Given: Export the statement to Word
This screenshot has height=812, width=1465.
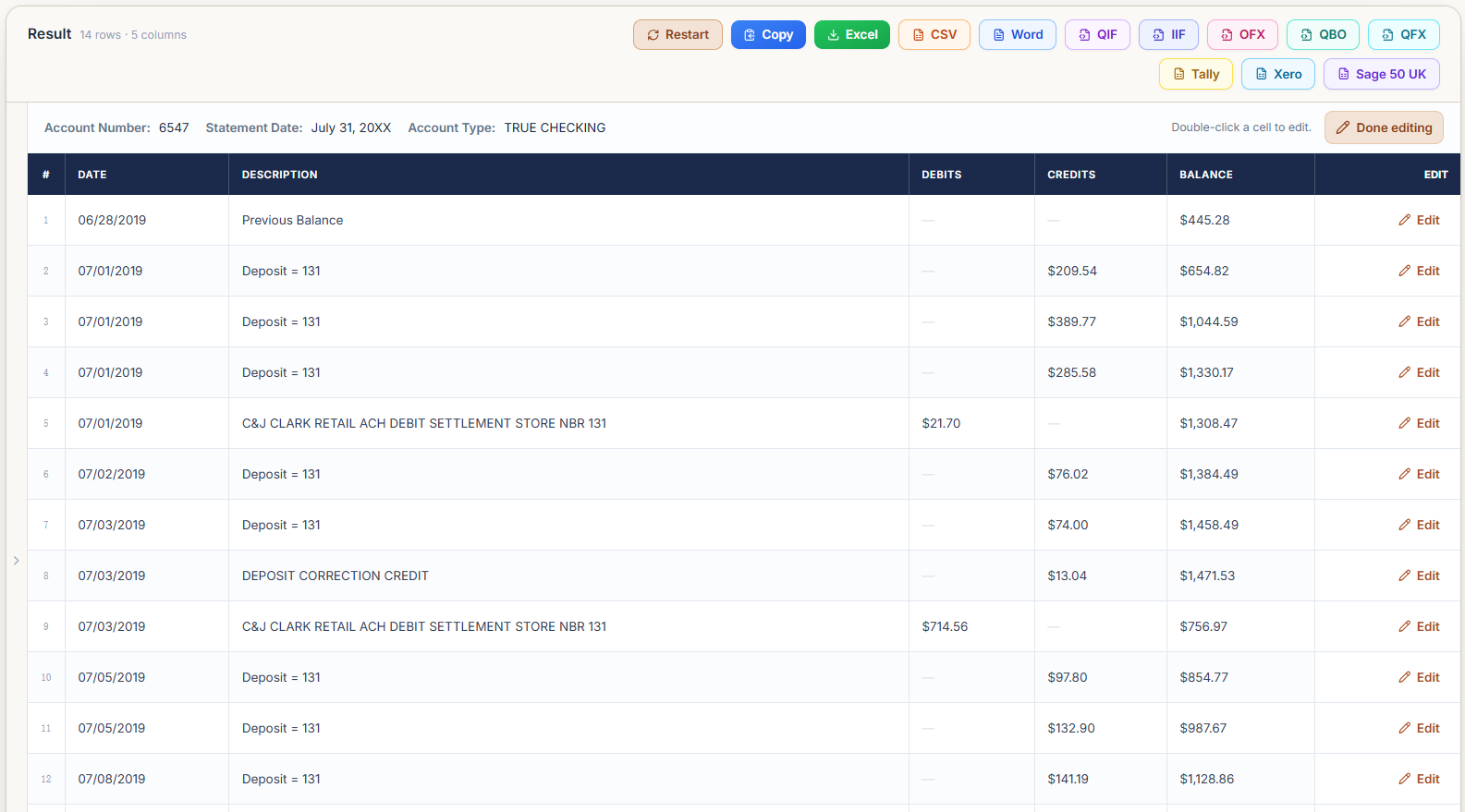Looking at the screenshot, I should click(x=1018, y=35).
